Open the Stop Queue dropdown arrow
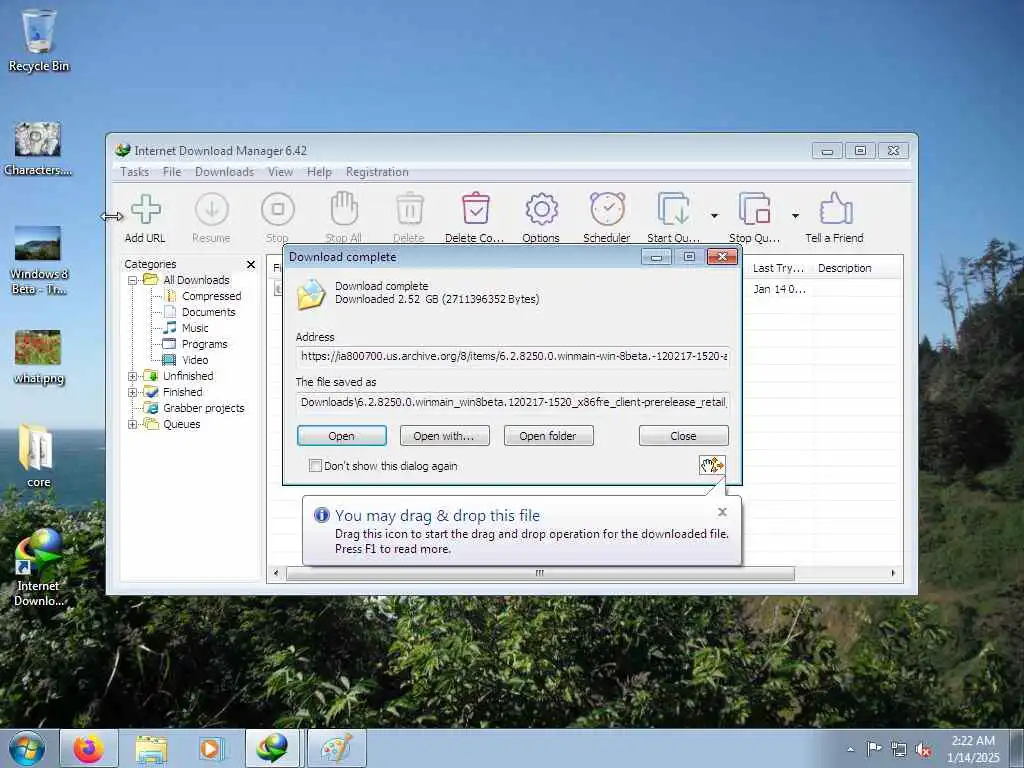 [x=795, y=216]
